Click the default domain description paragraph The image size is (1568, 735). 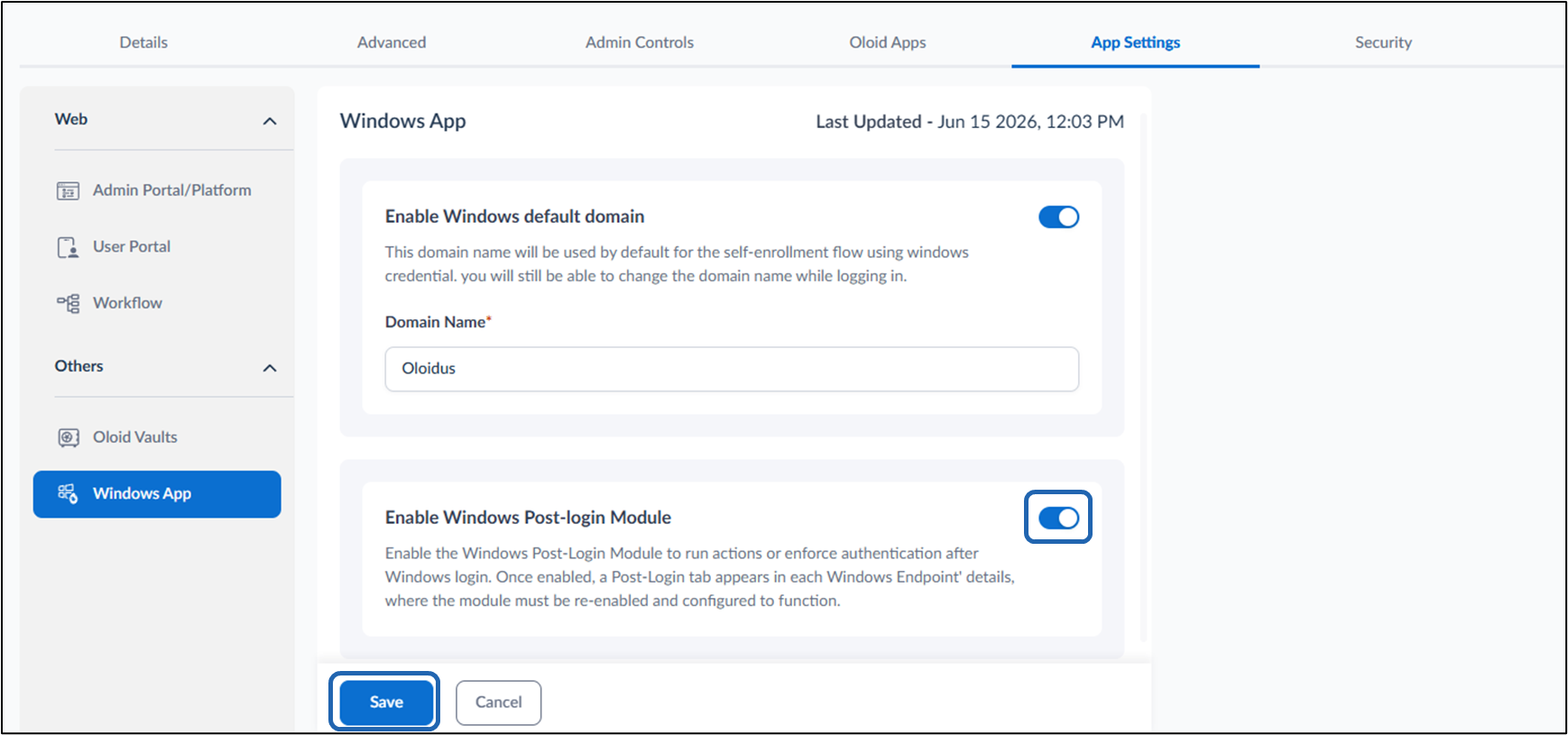tap(677, 264)
